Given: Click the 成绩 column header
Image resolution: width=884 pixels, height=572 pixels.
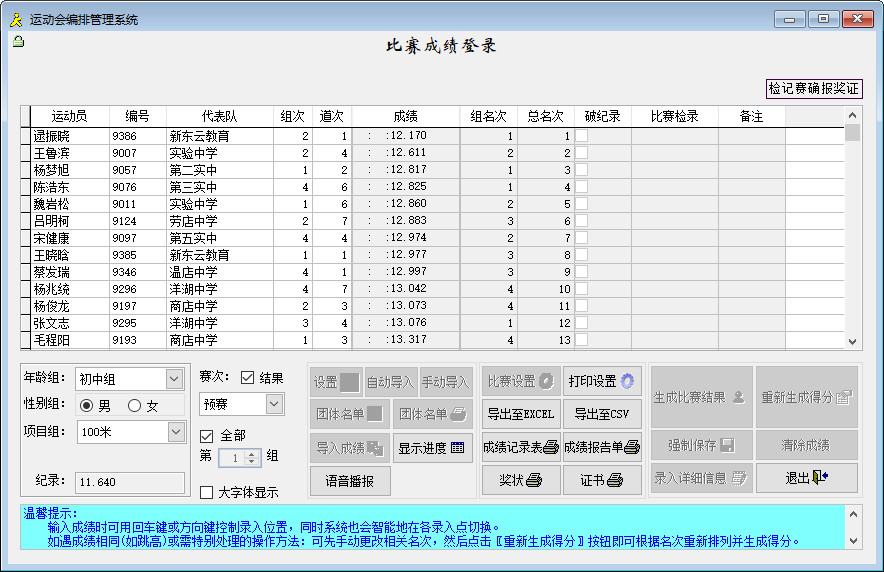Looking at the screenshot, I should [405, 117].
